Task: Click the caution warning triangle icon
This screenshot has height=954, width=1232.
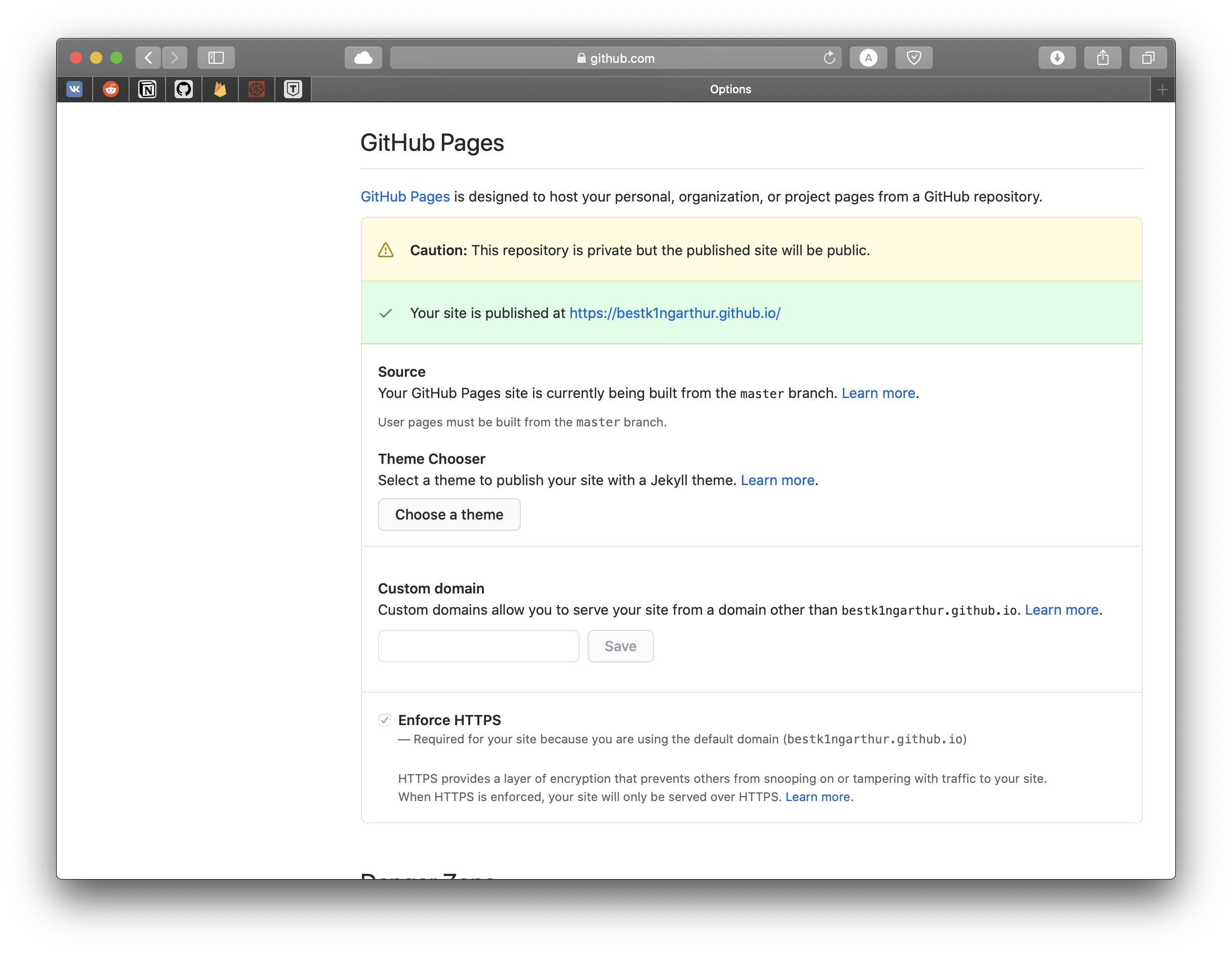Action: coord(386,250)
